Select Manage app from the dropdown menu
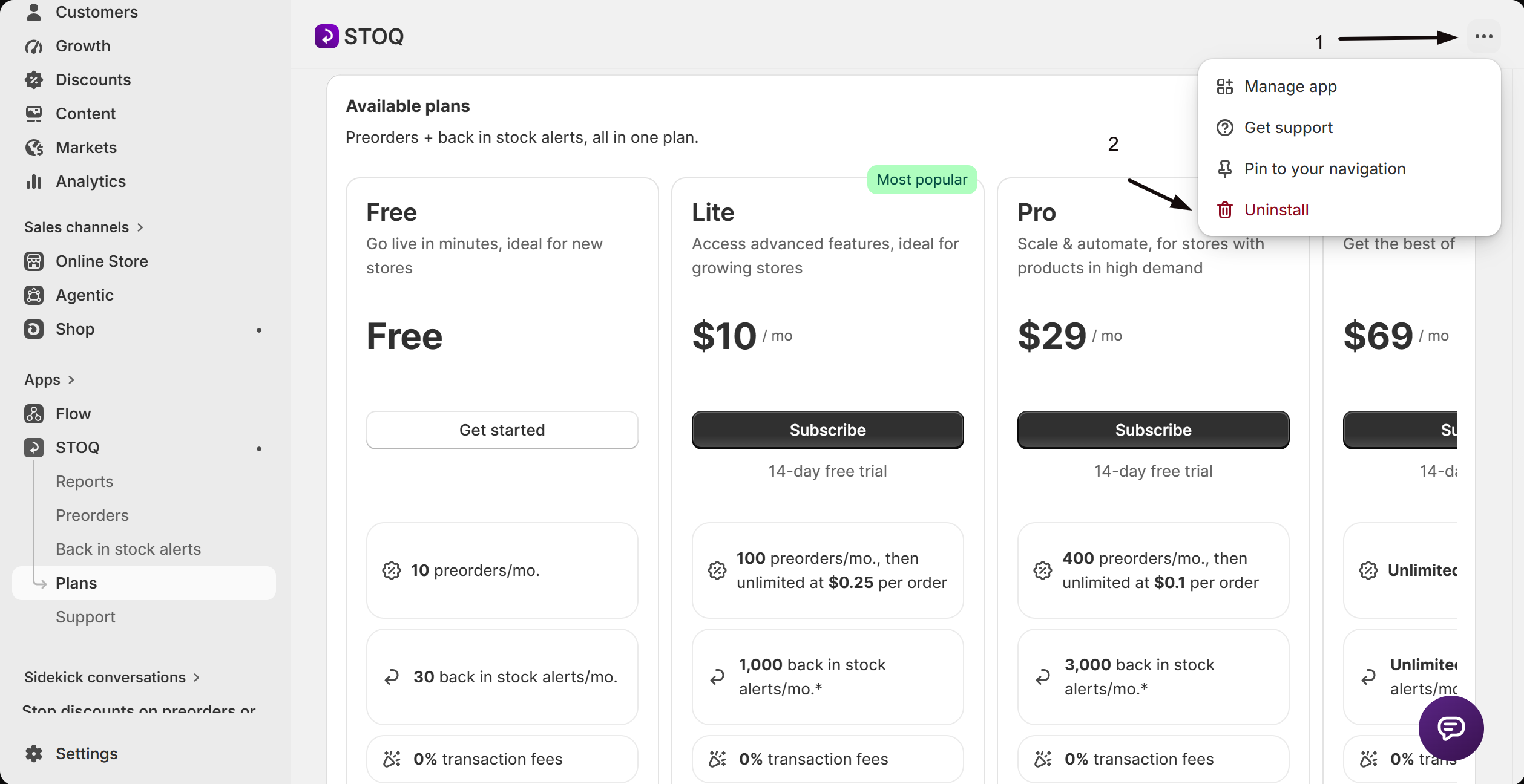This screenshot has height=784, width=1524. click(x=1349, y=87)
